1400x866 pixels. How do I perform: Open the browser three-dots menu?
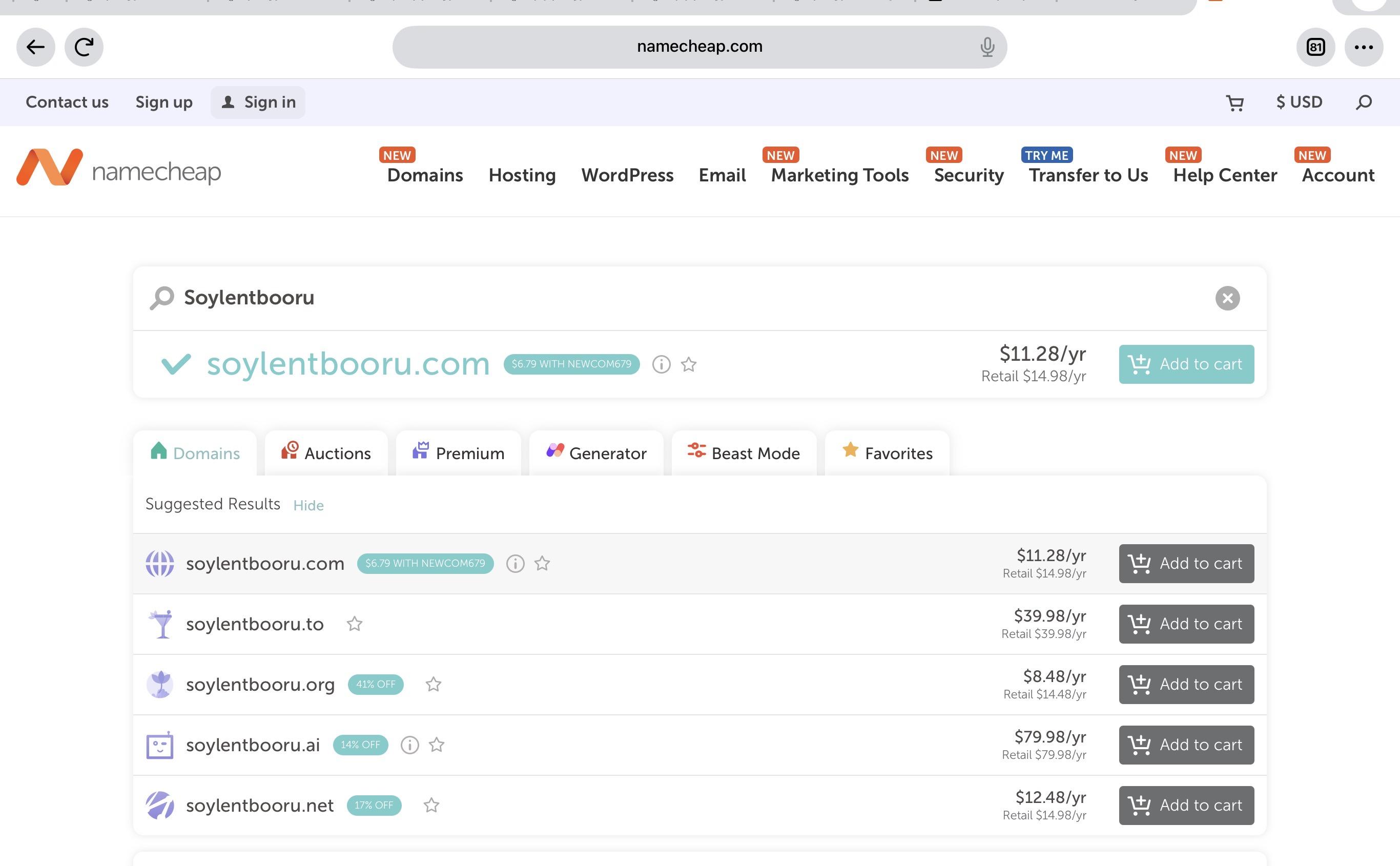tap(1364, 47)
